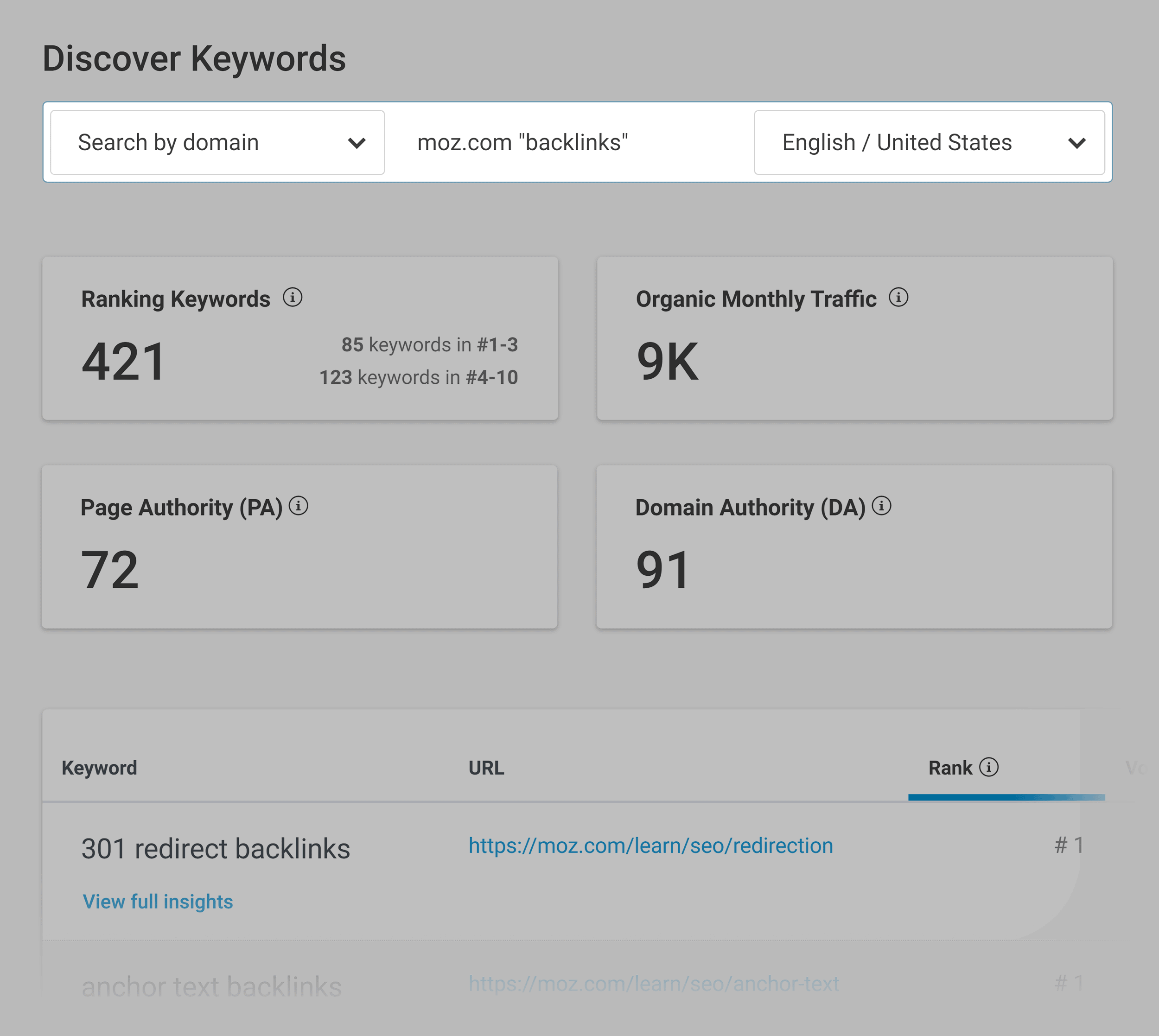Viewport: 1159px width, 1036px height.
Task: Click the 85 keywords in #1-3 stat
Action: point(429,344)
